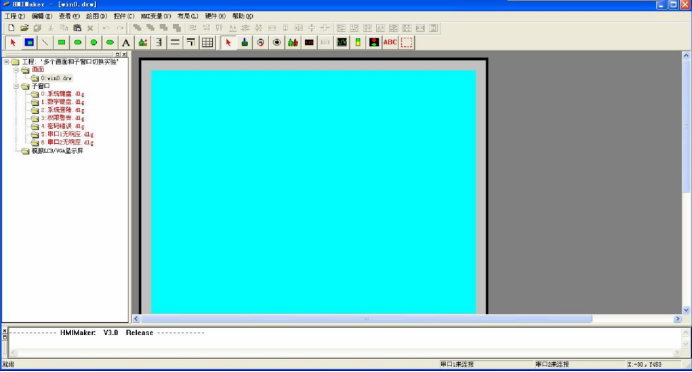This screenshot has width=692, height=372.
Task: Click the canvas vertical scrollbar down arrow
Action: pyautogui.click(x=686, y=310)
